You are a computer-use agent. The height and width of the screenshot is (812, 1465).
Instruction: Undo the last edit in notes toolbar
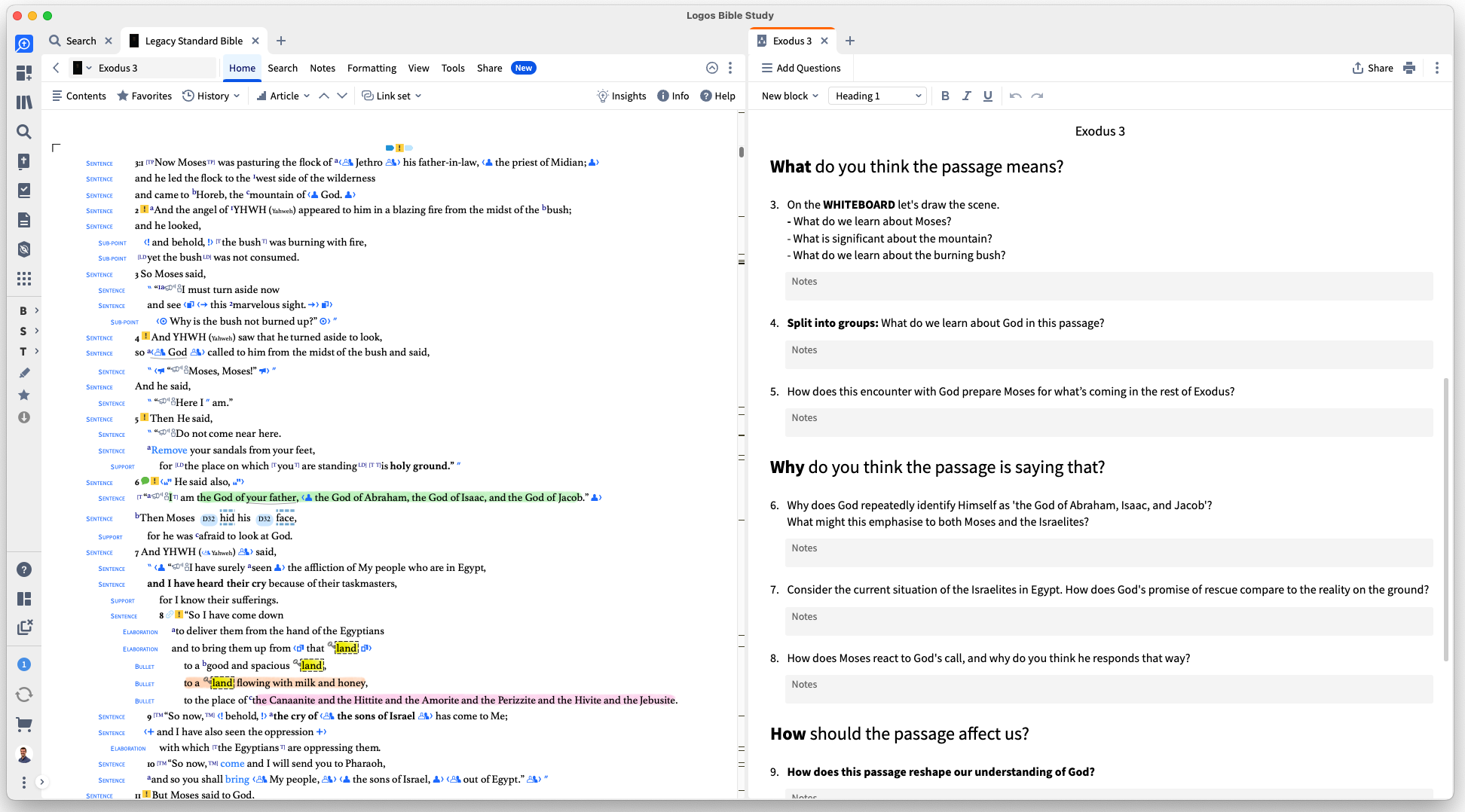pos(1016,96)
